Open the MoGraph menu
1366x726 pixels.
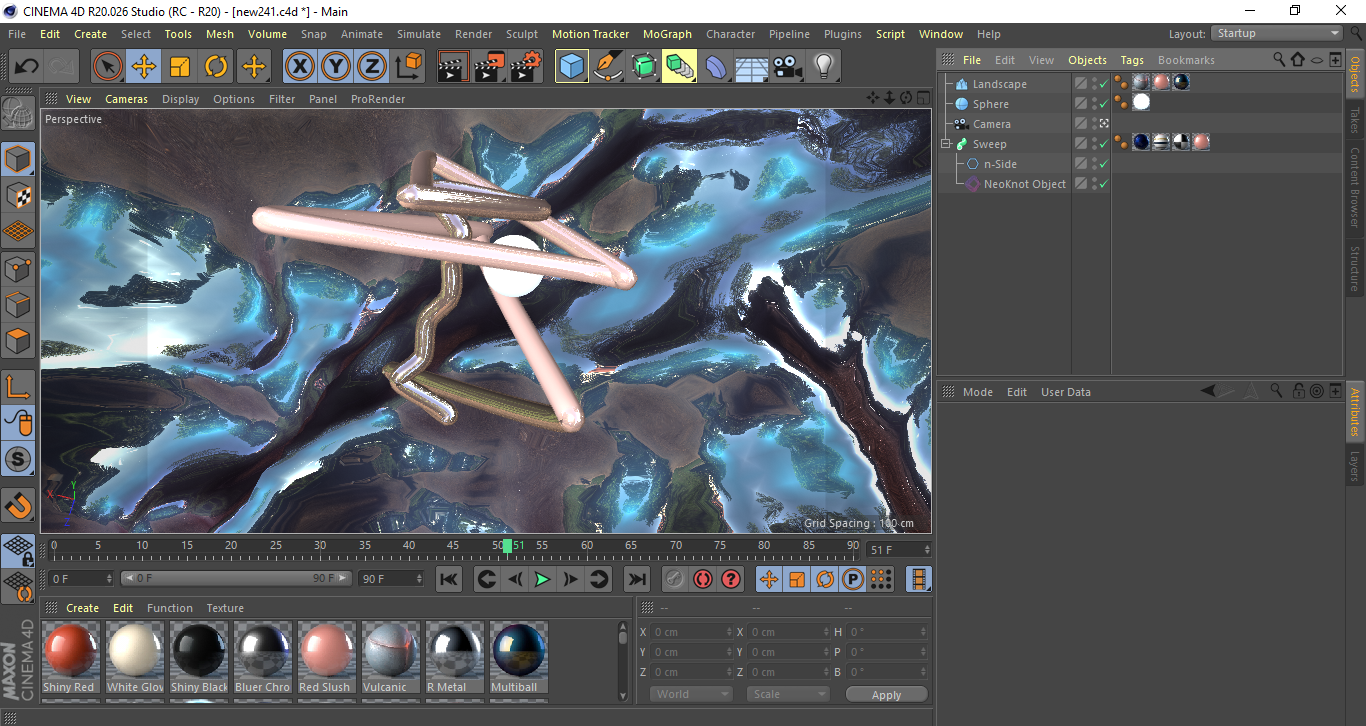(667, 34)
